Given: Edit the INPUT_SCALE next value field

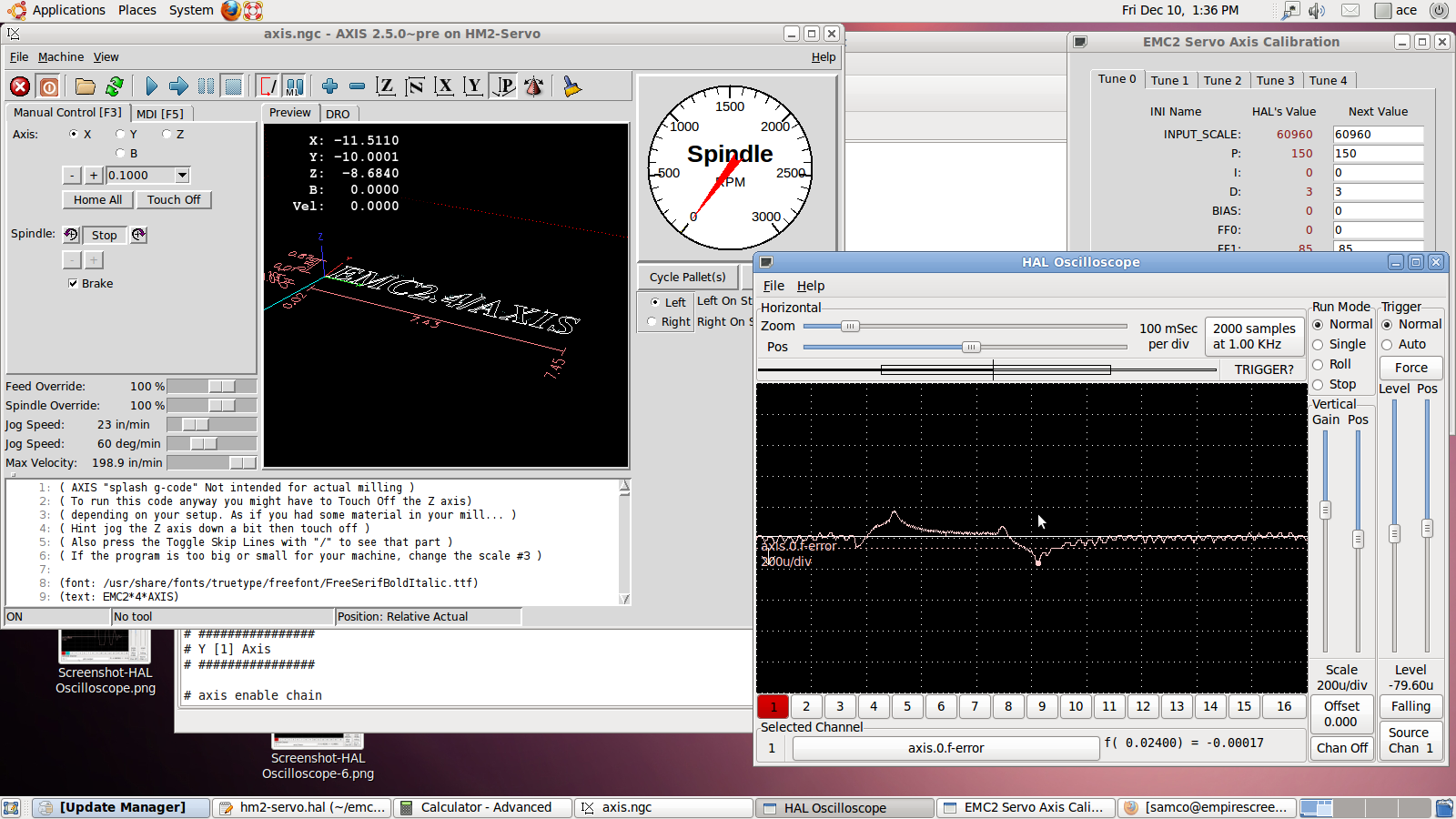Looking at the screenshot, I should pos(1378,134).
